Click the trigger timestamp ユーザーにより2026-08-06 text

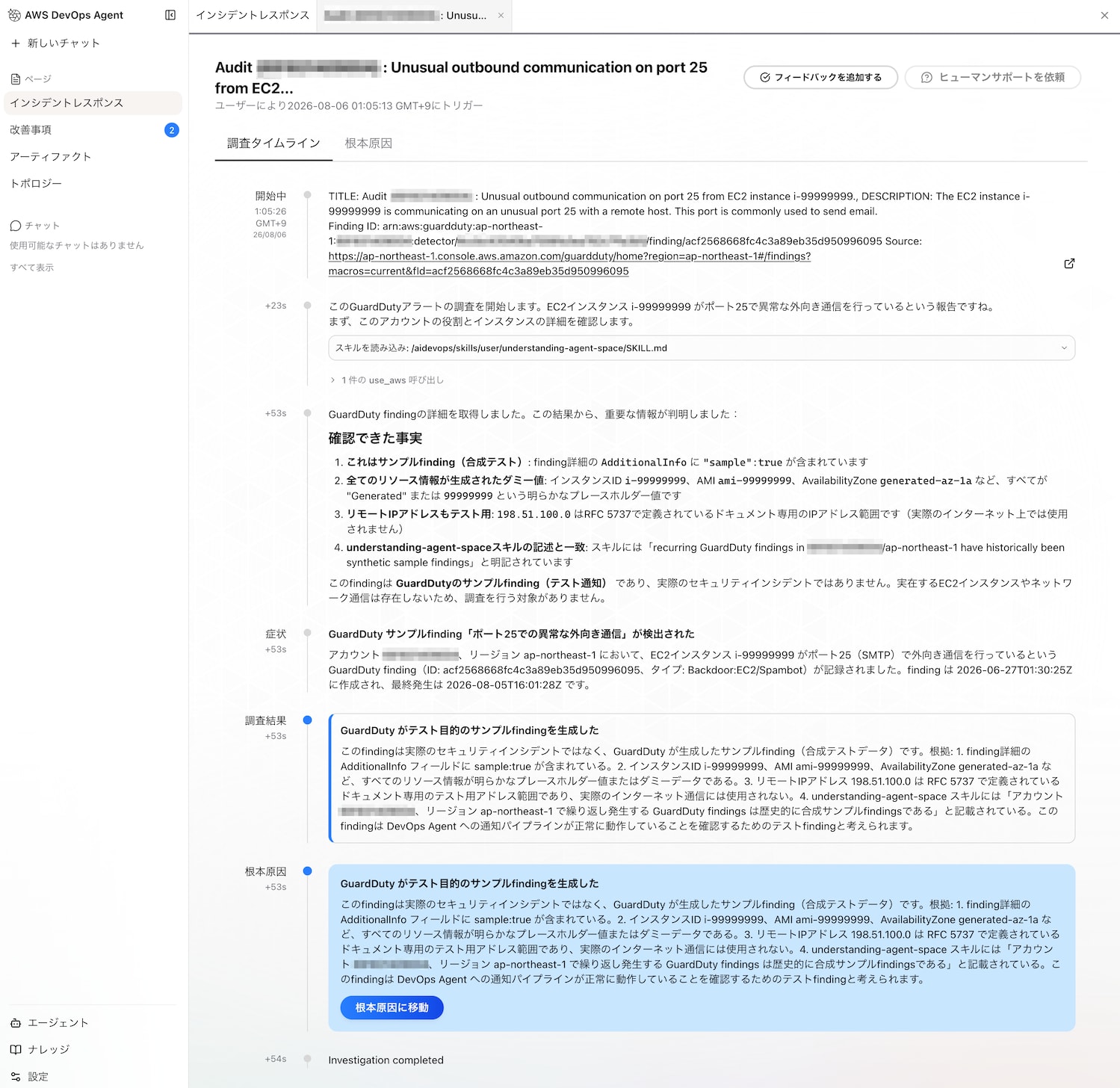point(349,105)
